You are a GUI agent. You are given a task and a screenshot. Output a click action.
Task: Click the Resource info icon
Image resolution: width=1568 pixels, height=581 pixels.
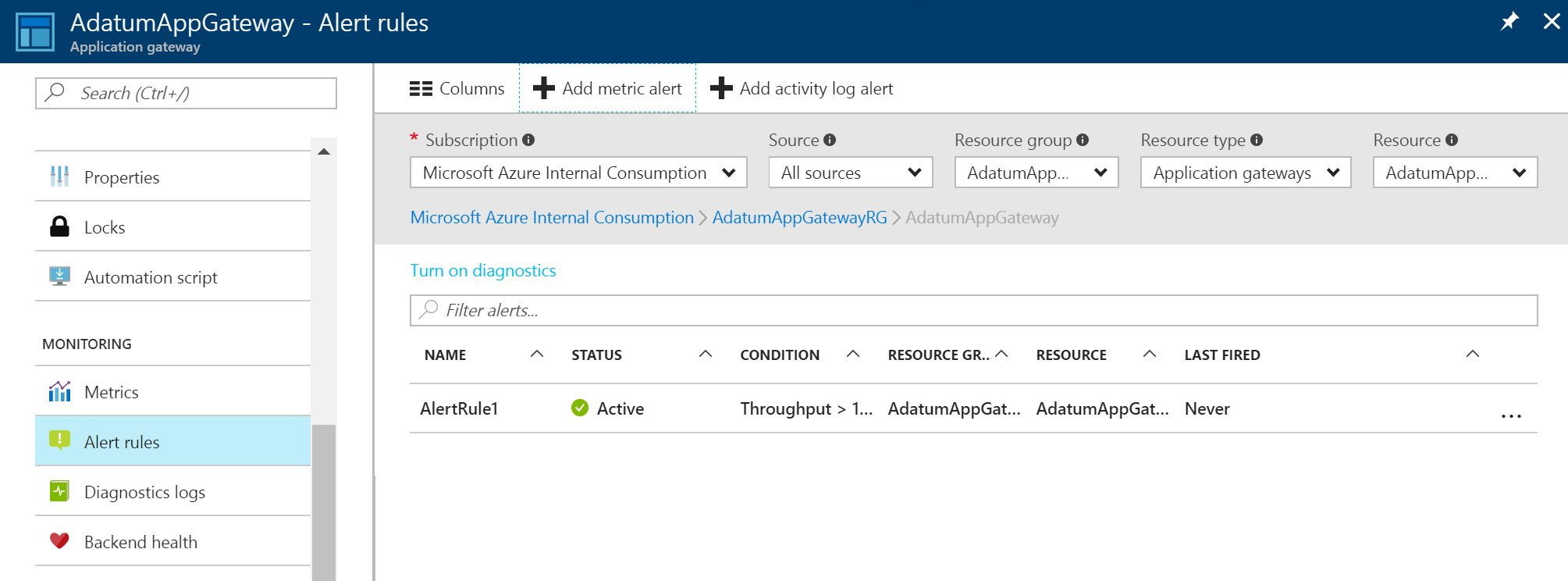tap(1452, 140)
